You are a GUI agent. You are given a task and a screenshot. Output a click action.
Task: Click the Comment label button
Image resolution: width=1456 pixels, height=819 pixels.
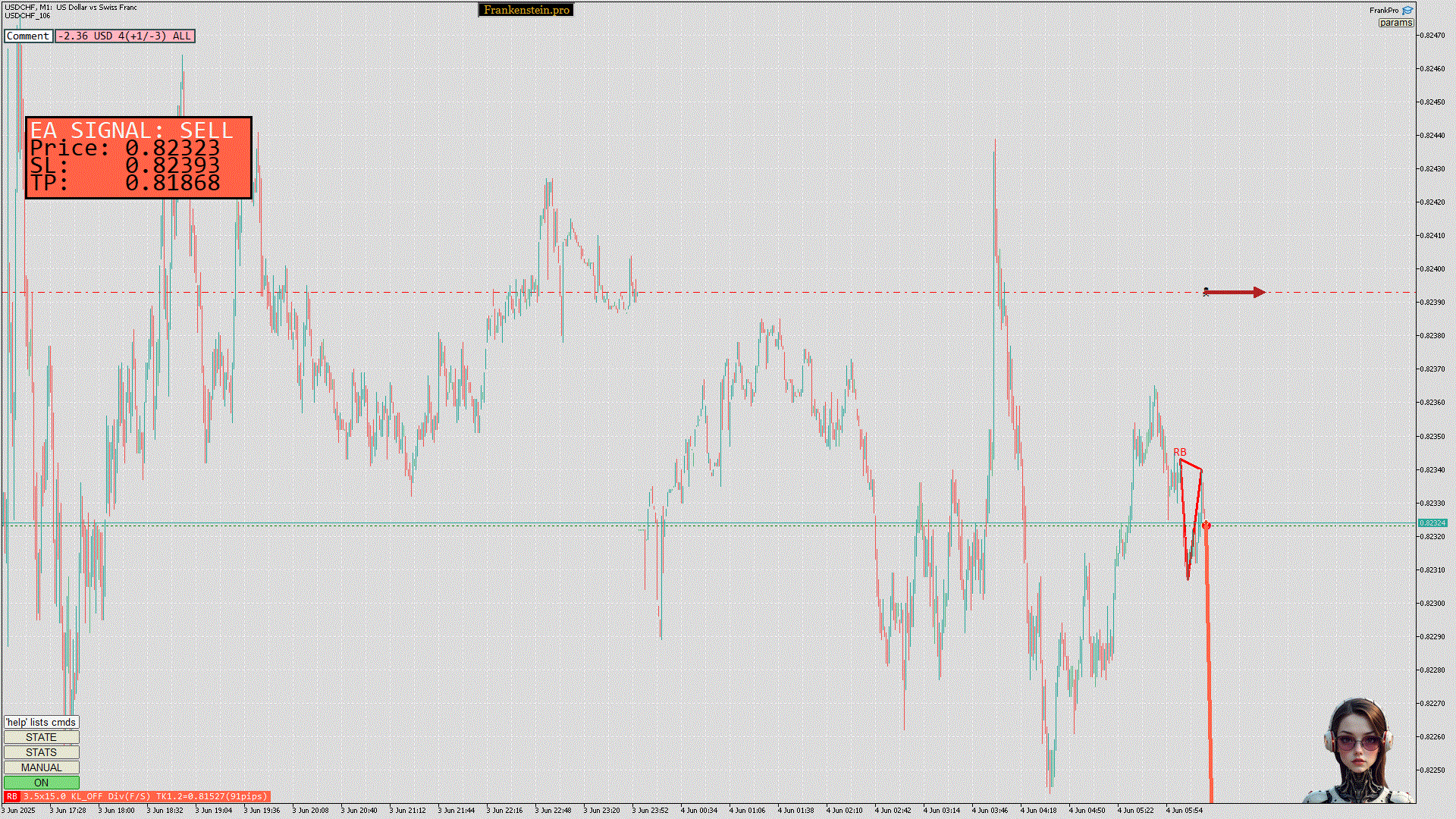(28, 36)
